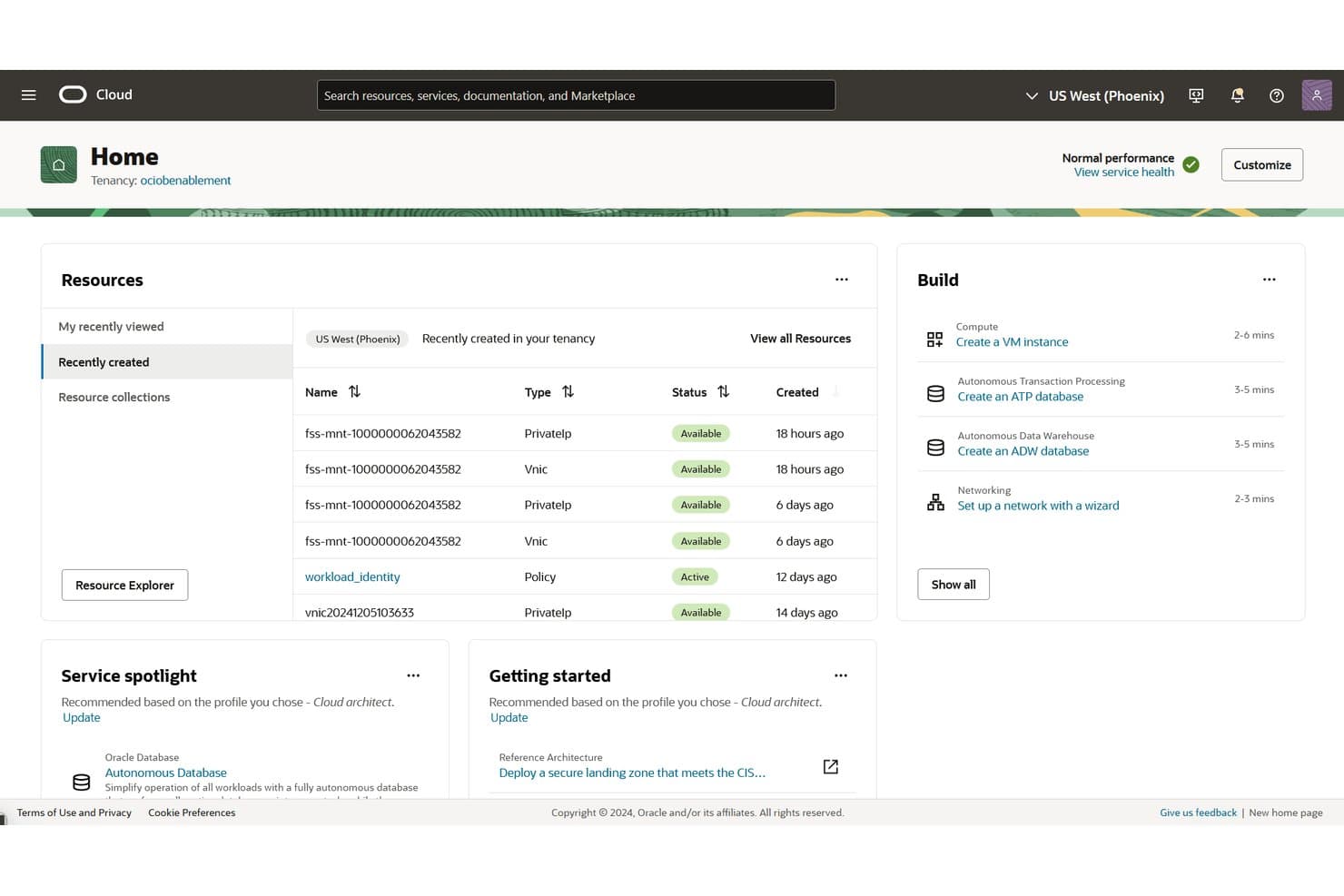Screen dimensions: 1344x896
Task: Click Autonomous Database icon in Service spotlight
Action: coord(82,782)
